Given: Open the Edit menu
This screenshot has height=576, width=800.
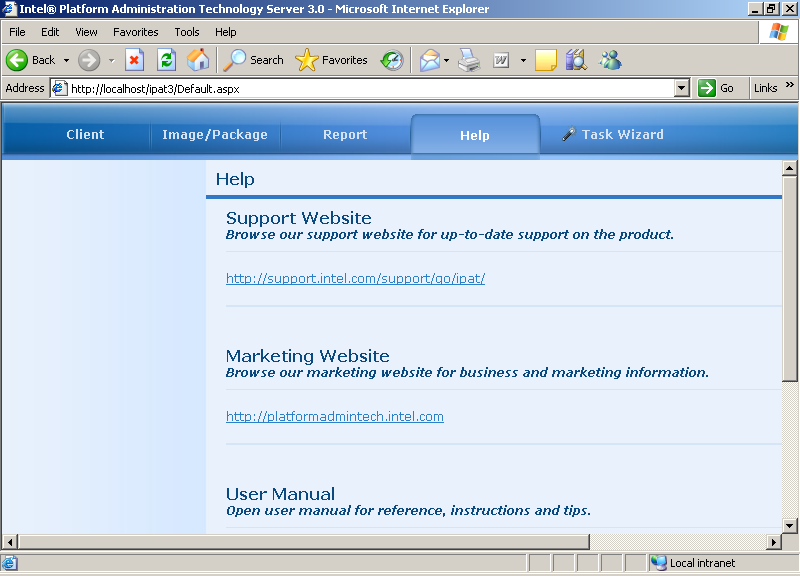Looking at the screenshot, I should point(50,32).
